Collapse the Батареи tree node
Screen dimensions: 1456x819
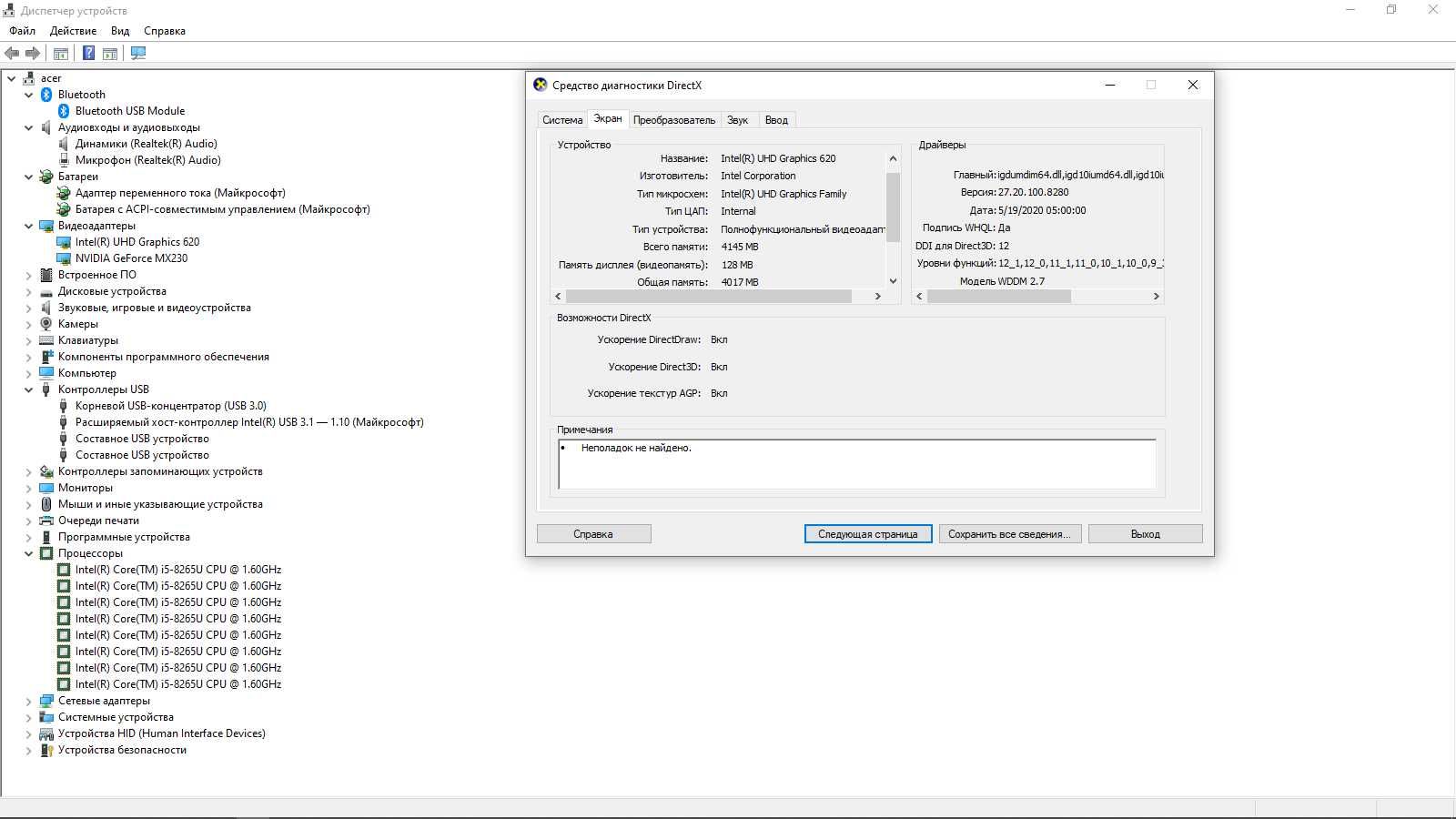click(x=29, y=177)
